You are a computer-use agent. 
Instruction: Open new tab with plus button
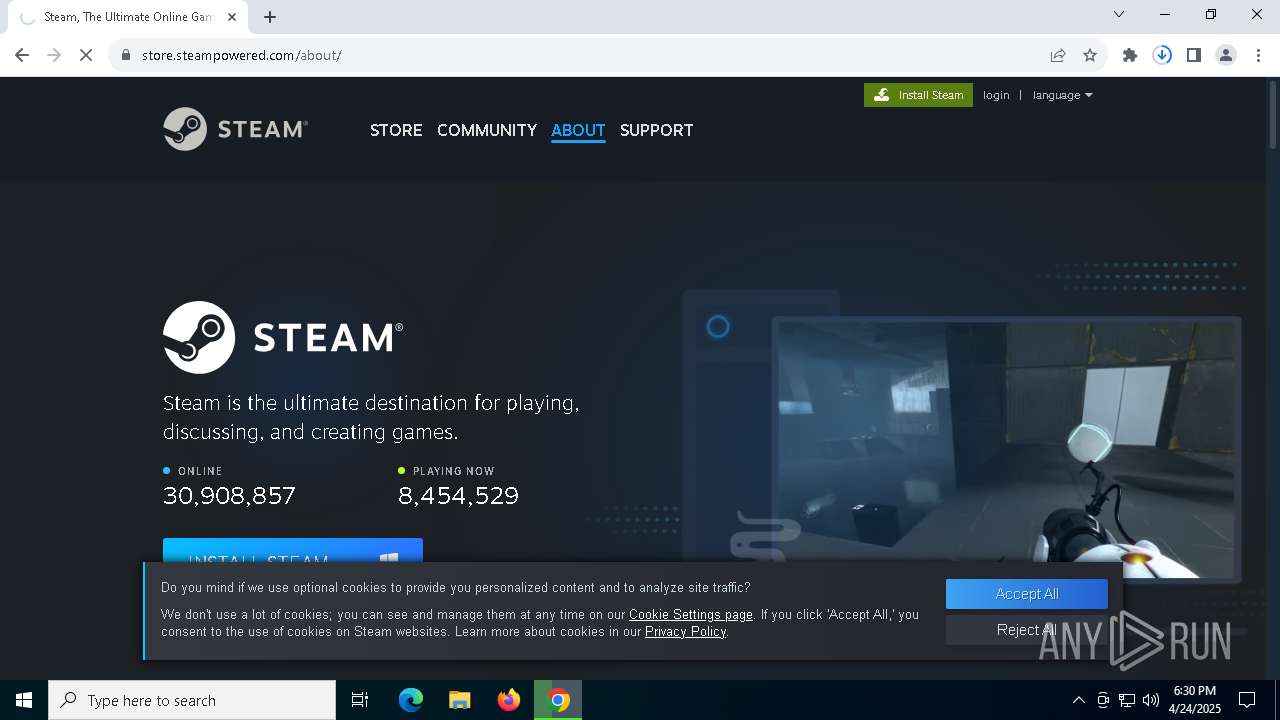(x=270, y=17)
